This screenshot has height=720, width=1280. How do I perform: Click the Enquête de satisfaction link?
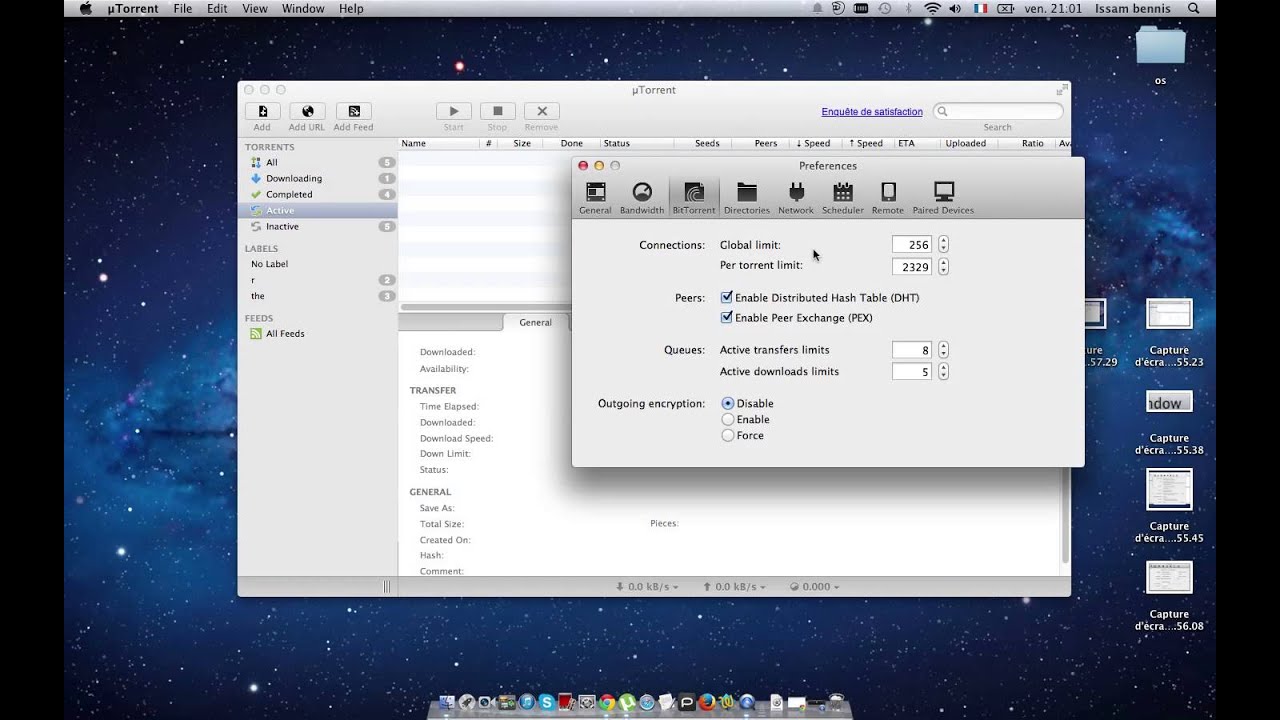point(872,112)
